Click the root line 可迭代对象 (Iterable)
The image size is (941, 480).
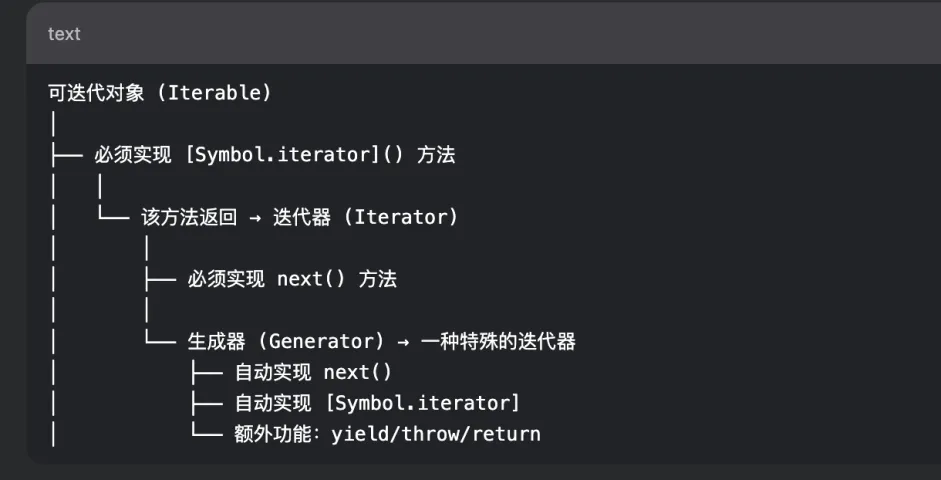coord(160,93)
